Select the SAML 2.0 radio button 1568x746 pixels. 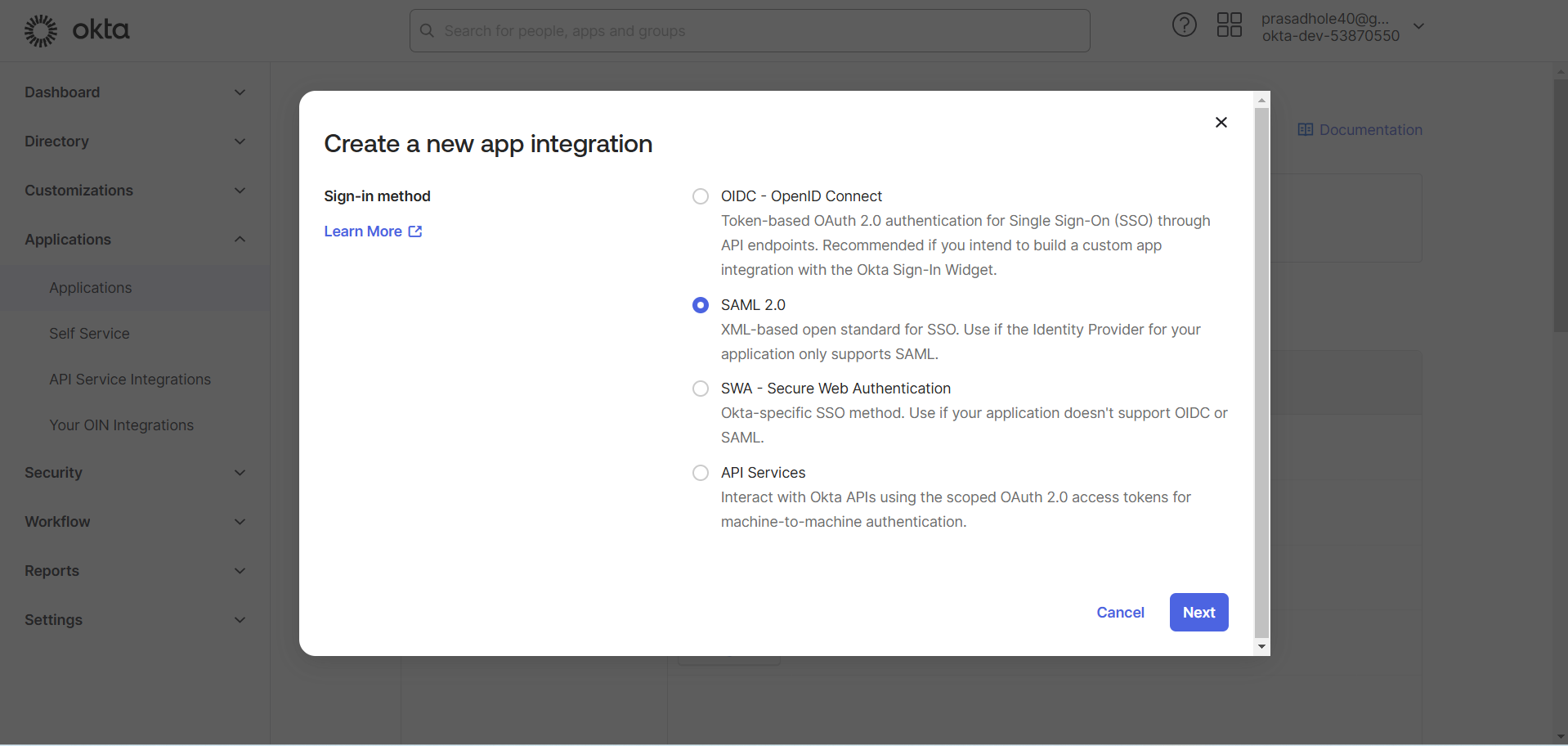[701, 305]
